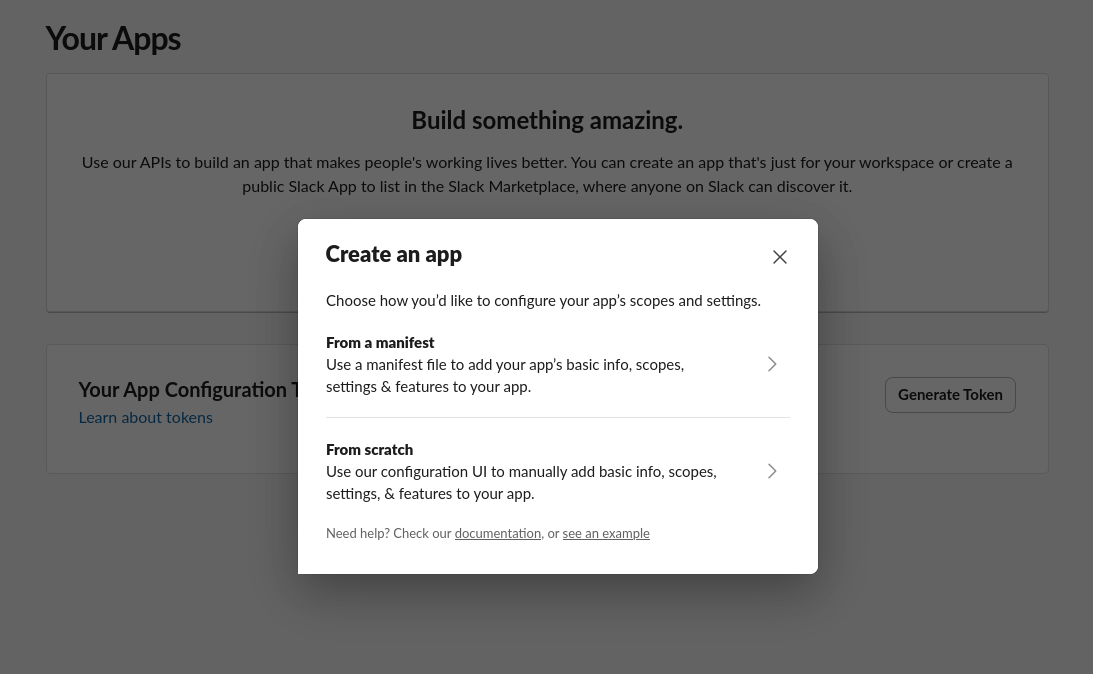
Task: Select the From a manifest heading
Action: click(380, 343)
